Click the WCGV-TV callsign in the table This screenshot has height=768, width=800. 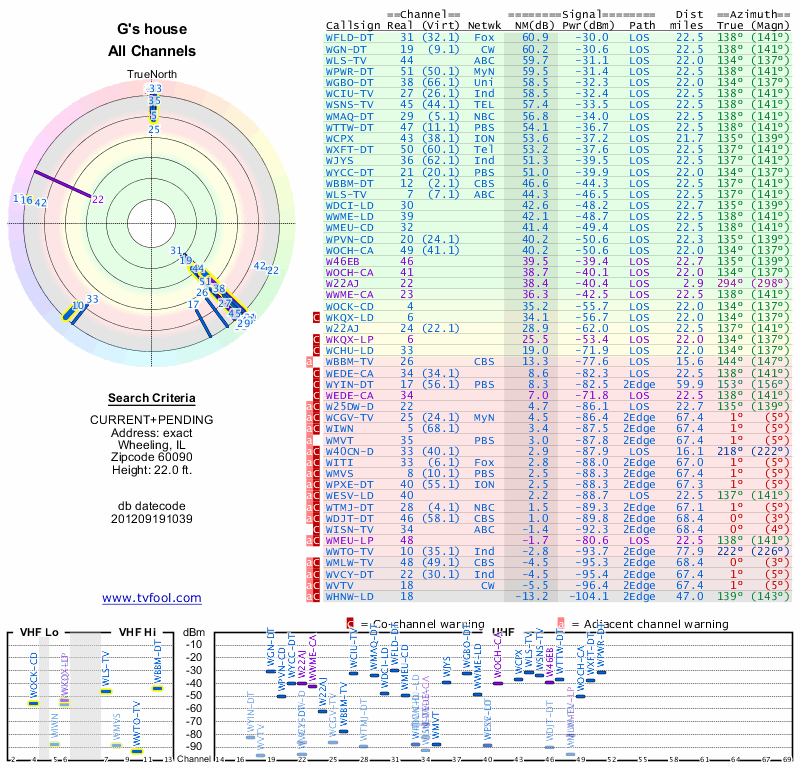point(349,418)
